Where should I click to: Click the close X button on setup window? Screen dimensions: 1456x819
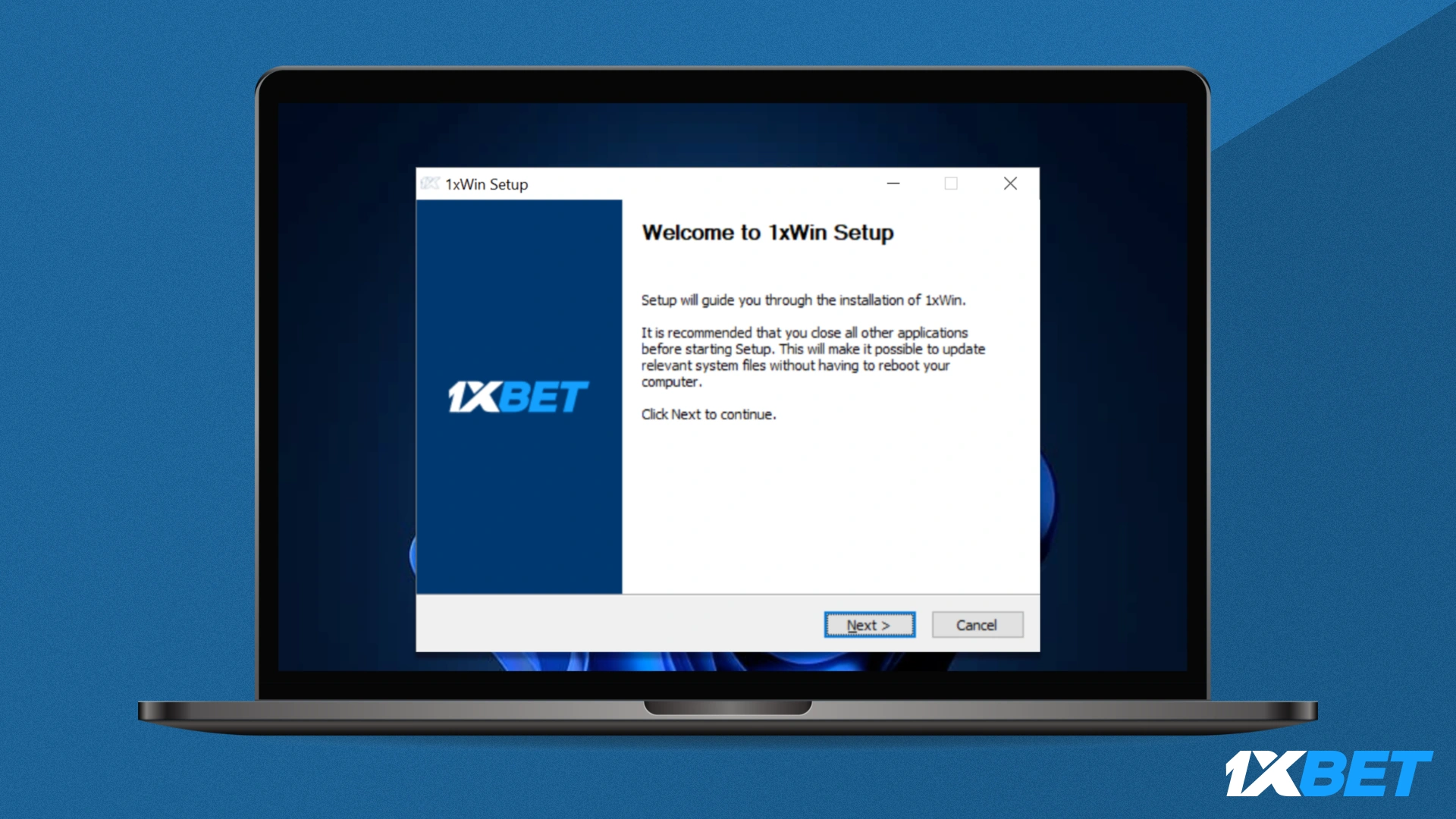click(1010, 183)
